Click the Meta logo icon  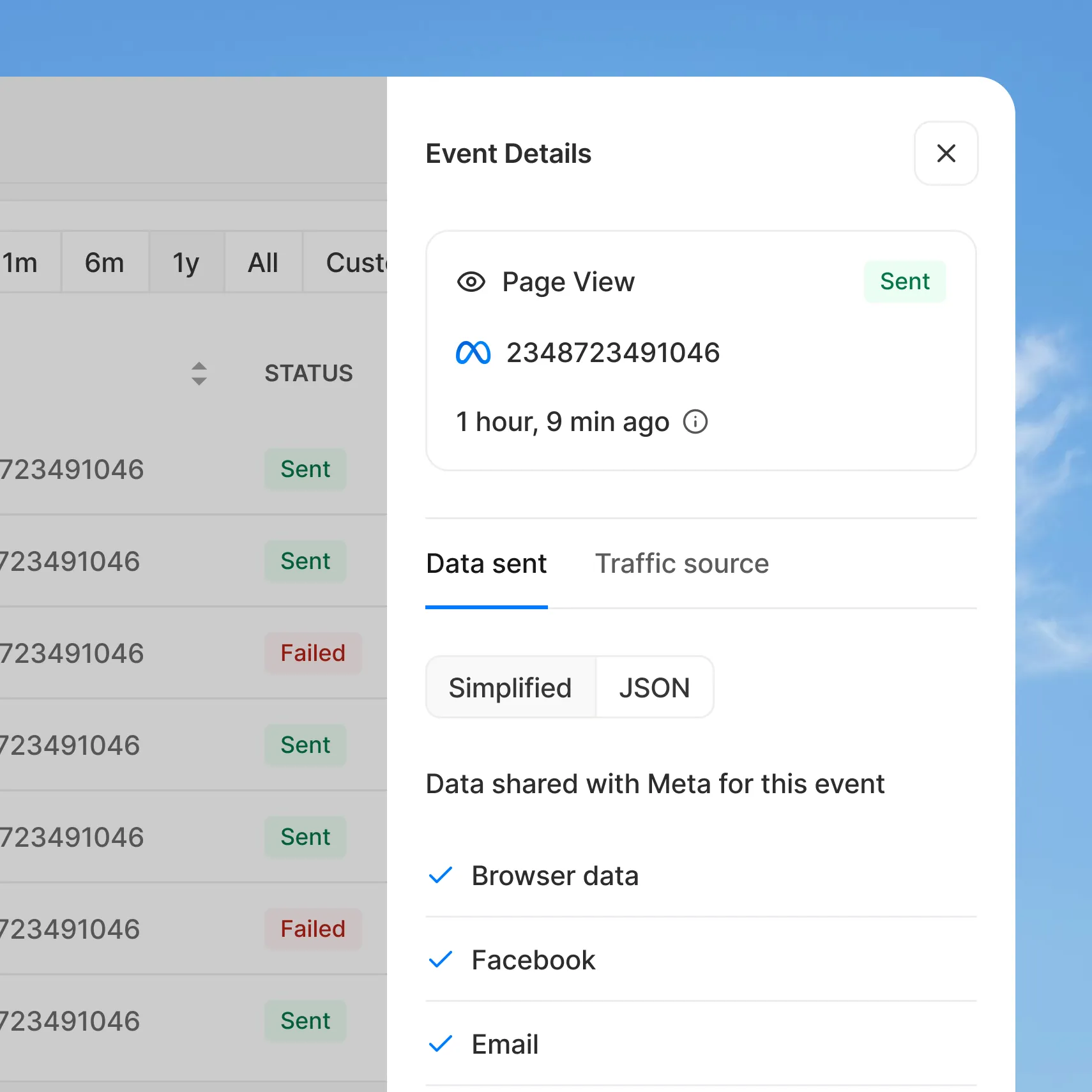[x=473, y=353]
